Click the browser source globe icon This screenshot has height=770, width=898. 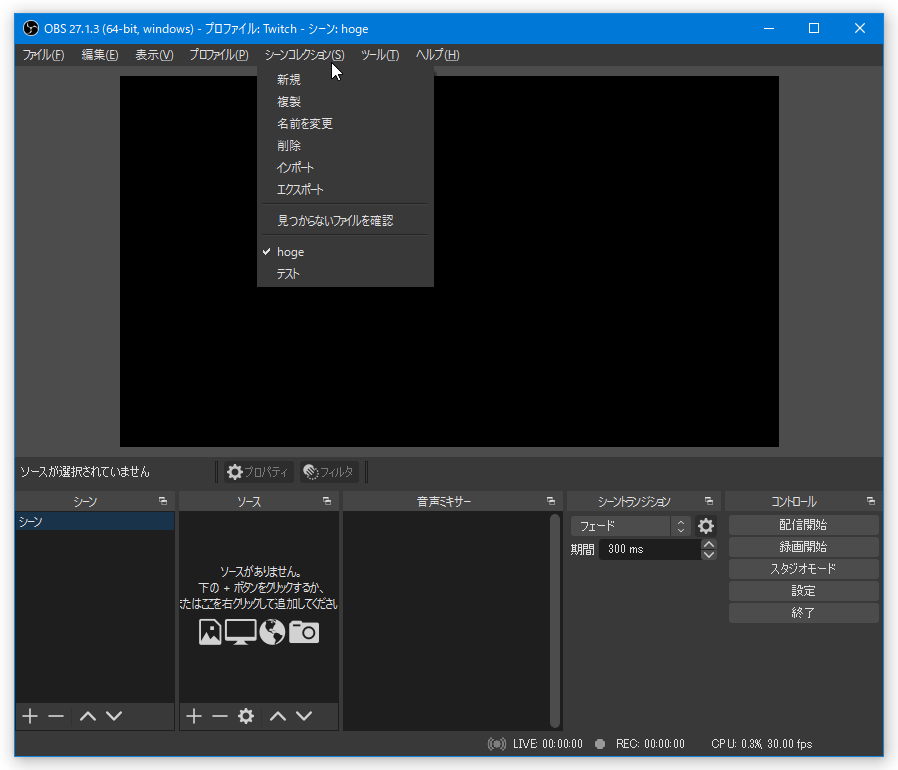coord(272,632)
